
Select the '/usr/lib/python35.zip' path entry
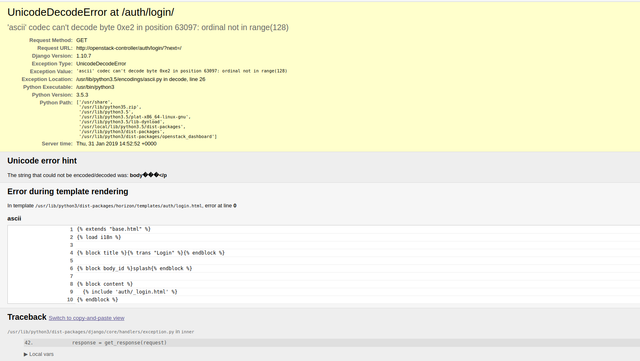coord(110,107)
